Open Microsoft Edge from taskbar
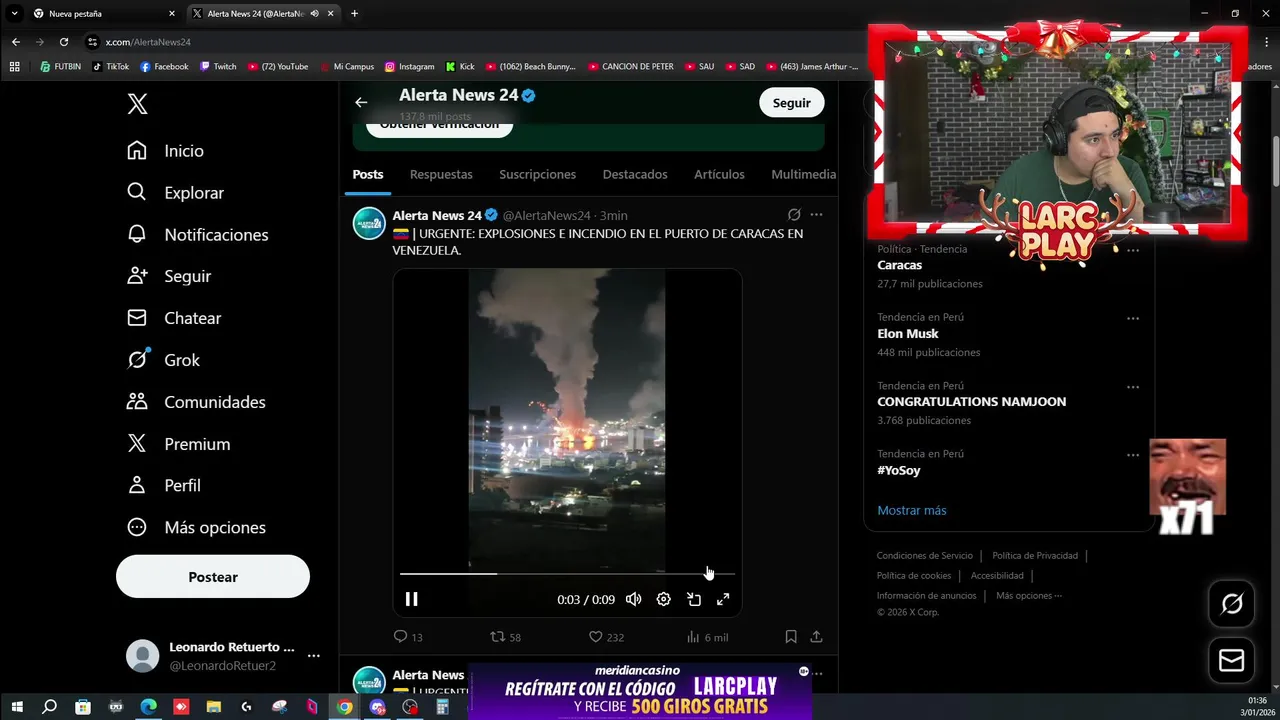 pyautogui.click(x=148, y=707)
